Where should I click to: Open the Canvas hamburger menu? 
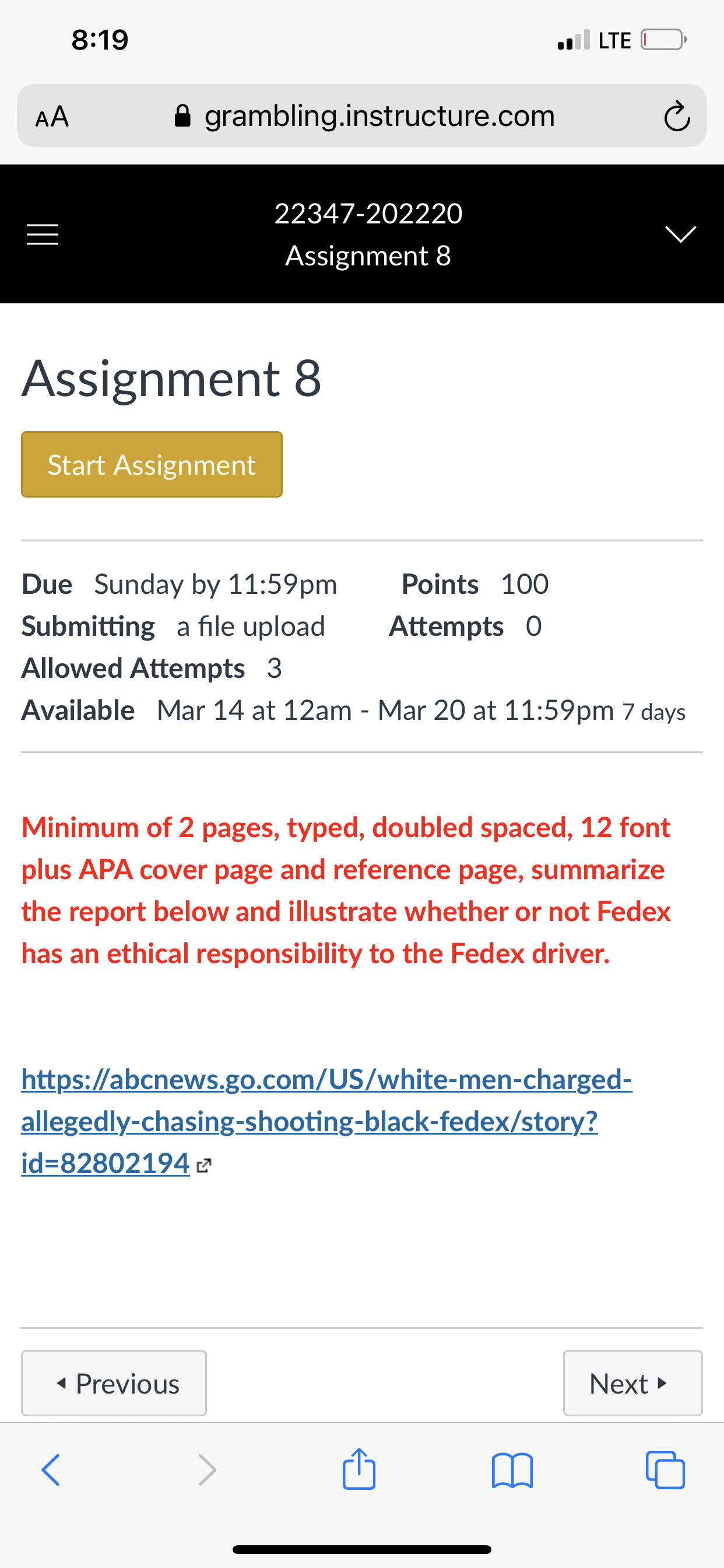[x=43, y=235]
